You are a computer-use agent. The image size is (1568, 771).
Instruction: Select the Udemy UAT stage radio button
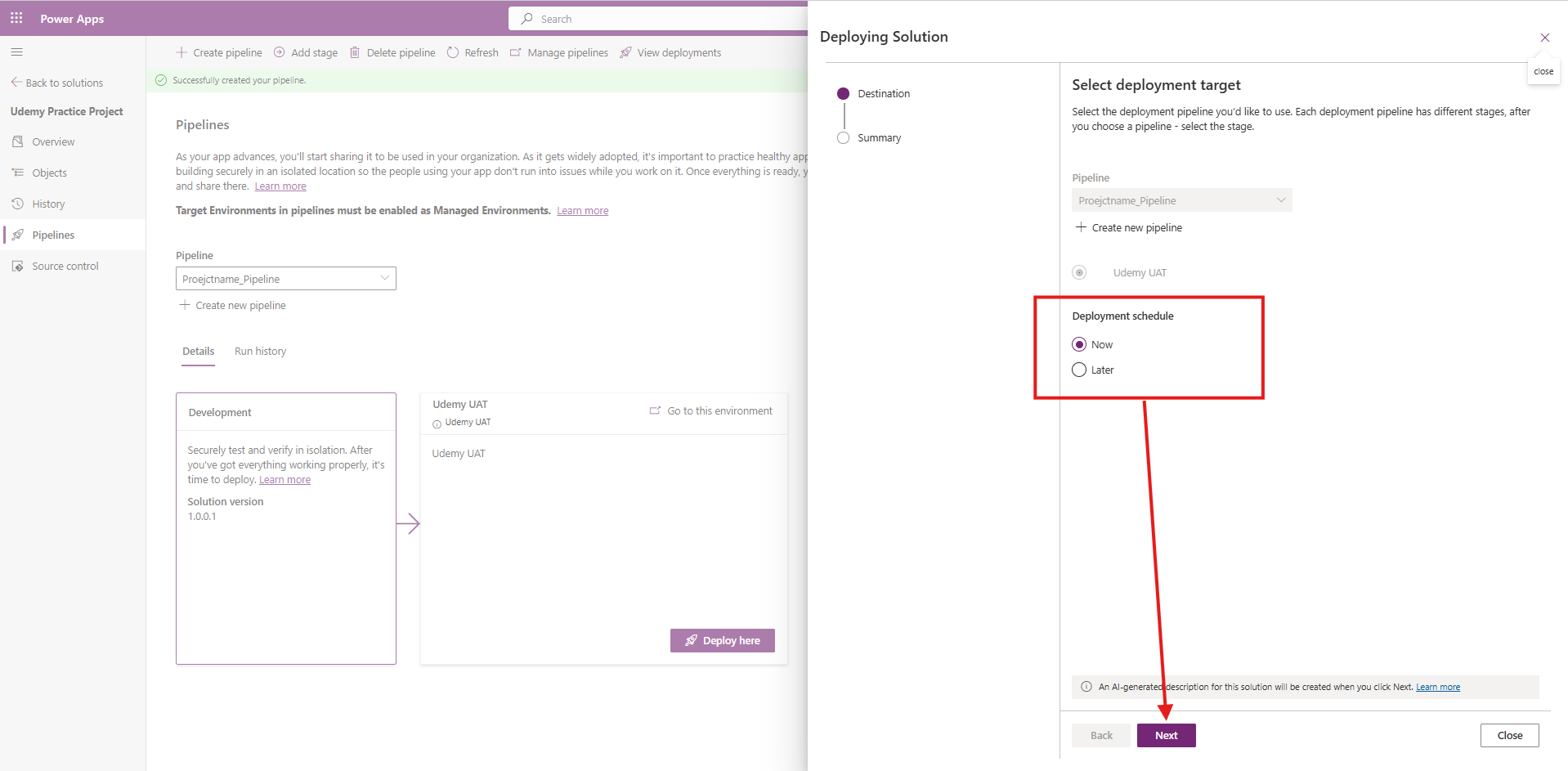[x=1079, y=272]
